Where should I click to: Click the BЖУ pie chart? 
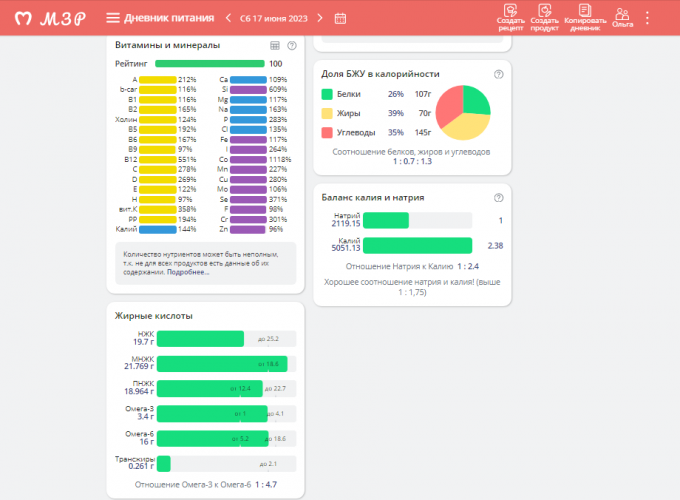click(462, 112)
